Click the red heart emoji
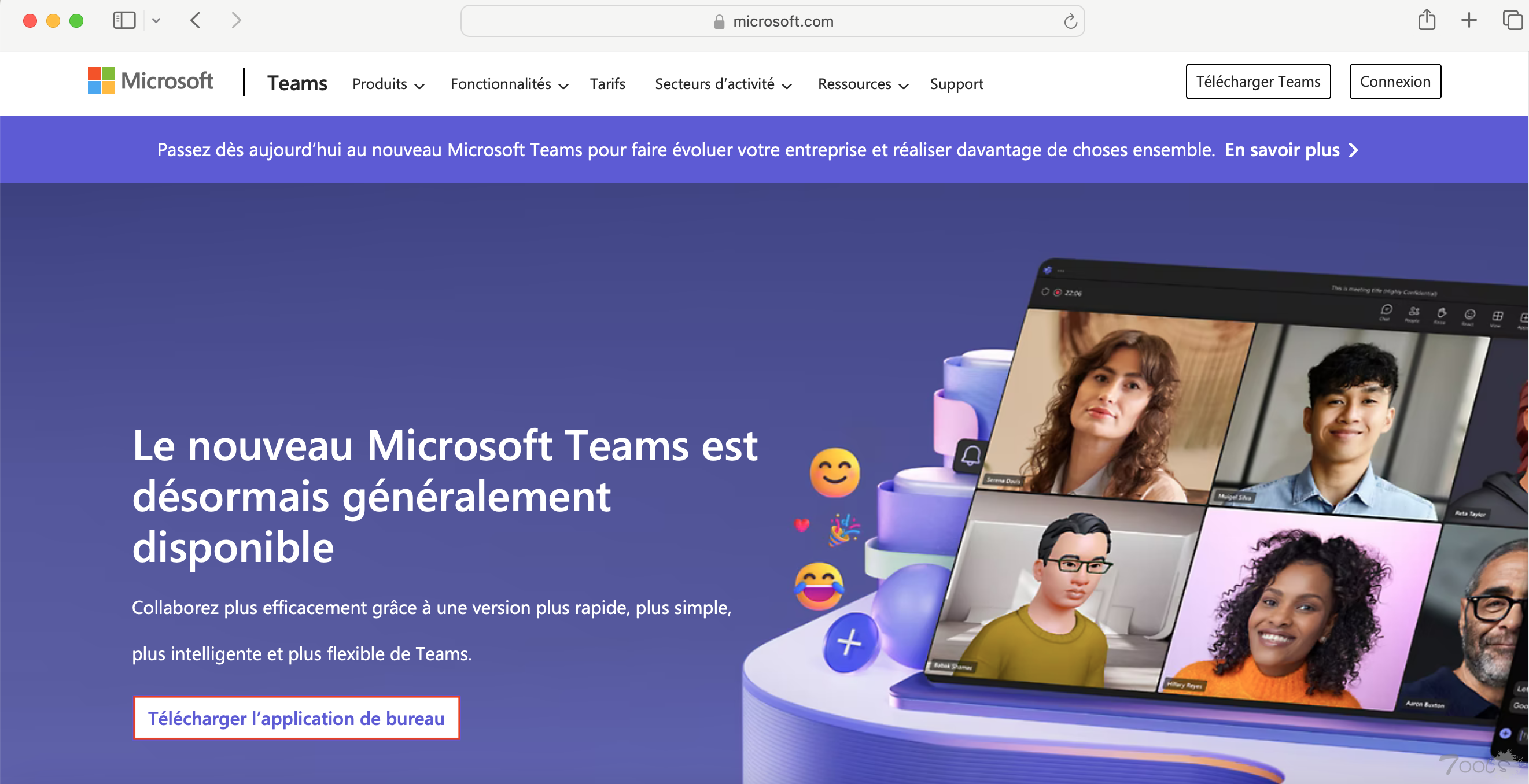The height and width of the screenshot is (784, 1529). [802, 525]
